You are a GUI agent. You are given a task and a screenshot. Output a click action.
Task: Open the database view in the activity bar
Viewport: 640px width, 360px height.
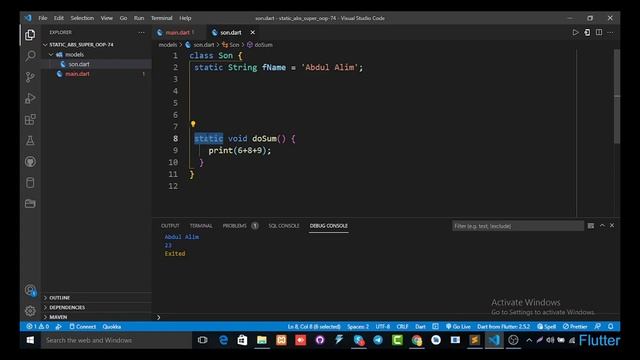tap(30, 182)
